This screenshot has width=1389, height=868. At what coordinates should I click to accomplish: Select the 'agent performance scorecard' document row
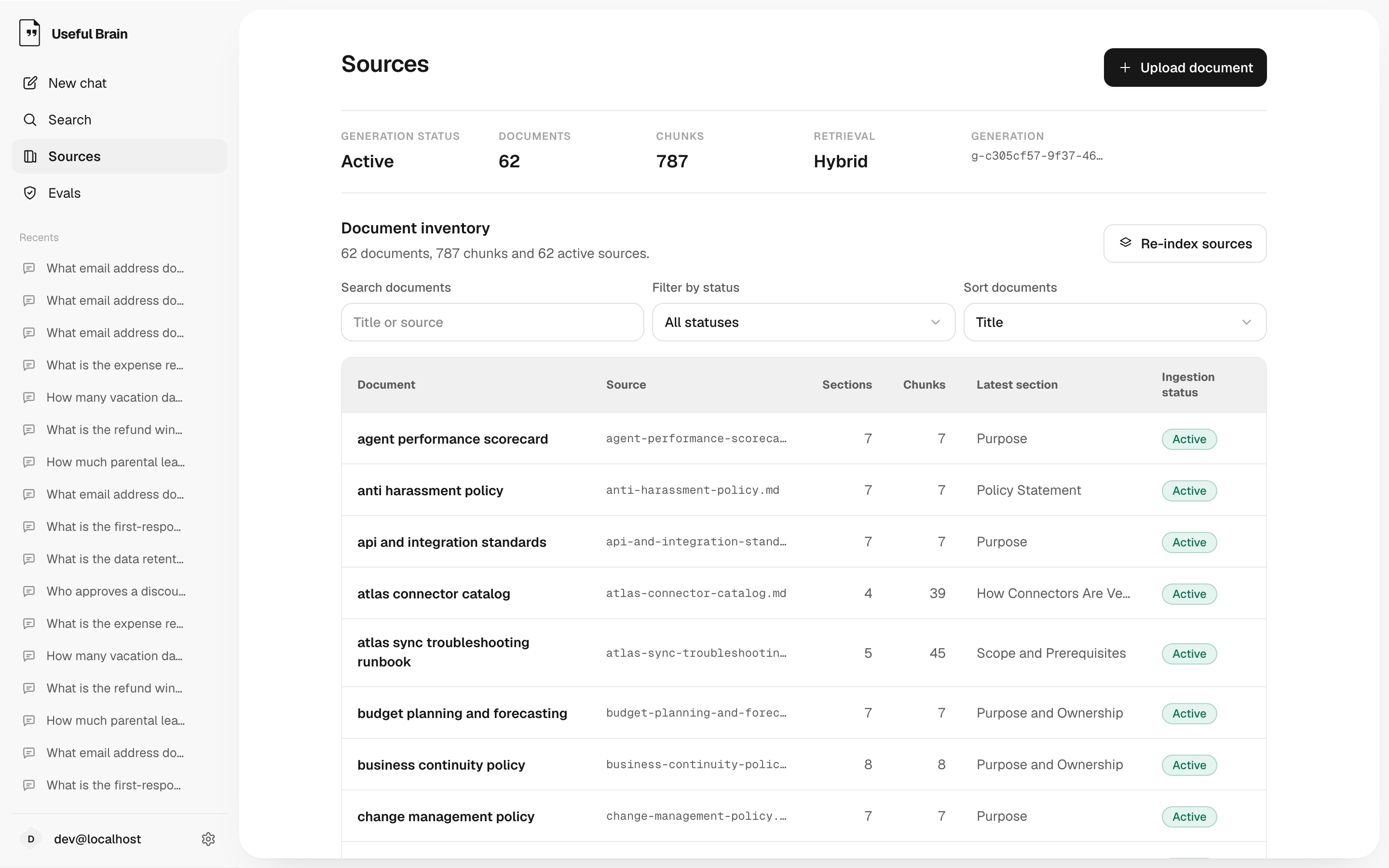(x=803, y=439)
